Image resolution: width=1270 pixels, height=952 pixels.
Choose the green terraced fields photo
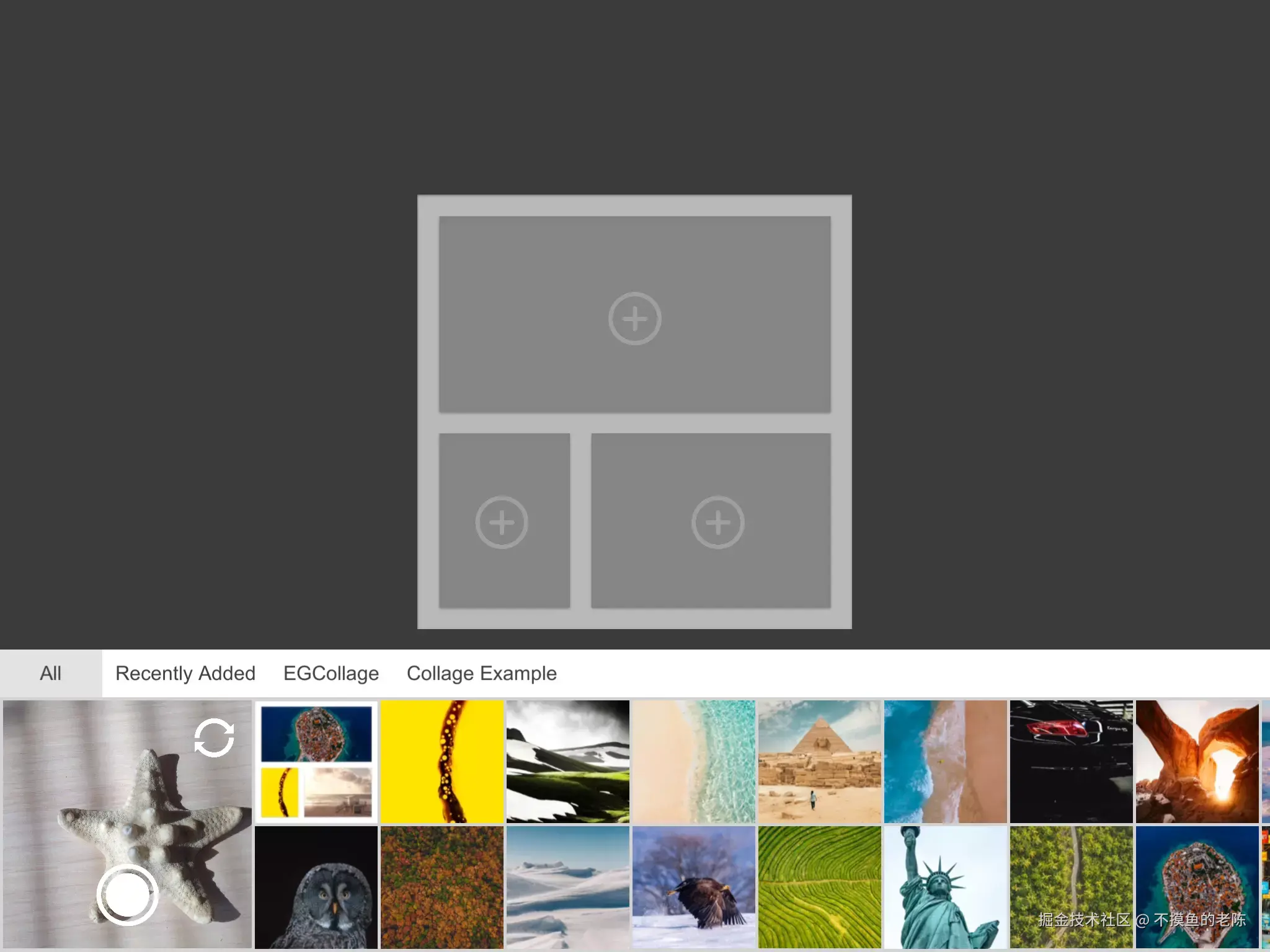pos(820,888)
